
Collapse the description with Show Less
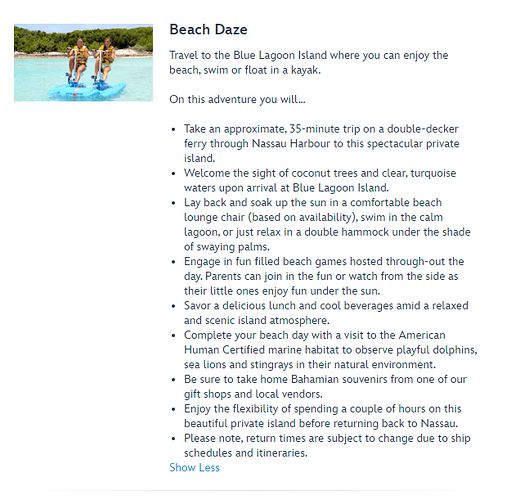tap(194, 468)
